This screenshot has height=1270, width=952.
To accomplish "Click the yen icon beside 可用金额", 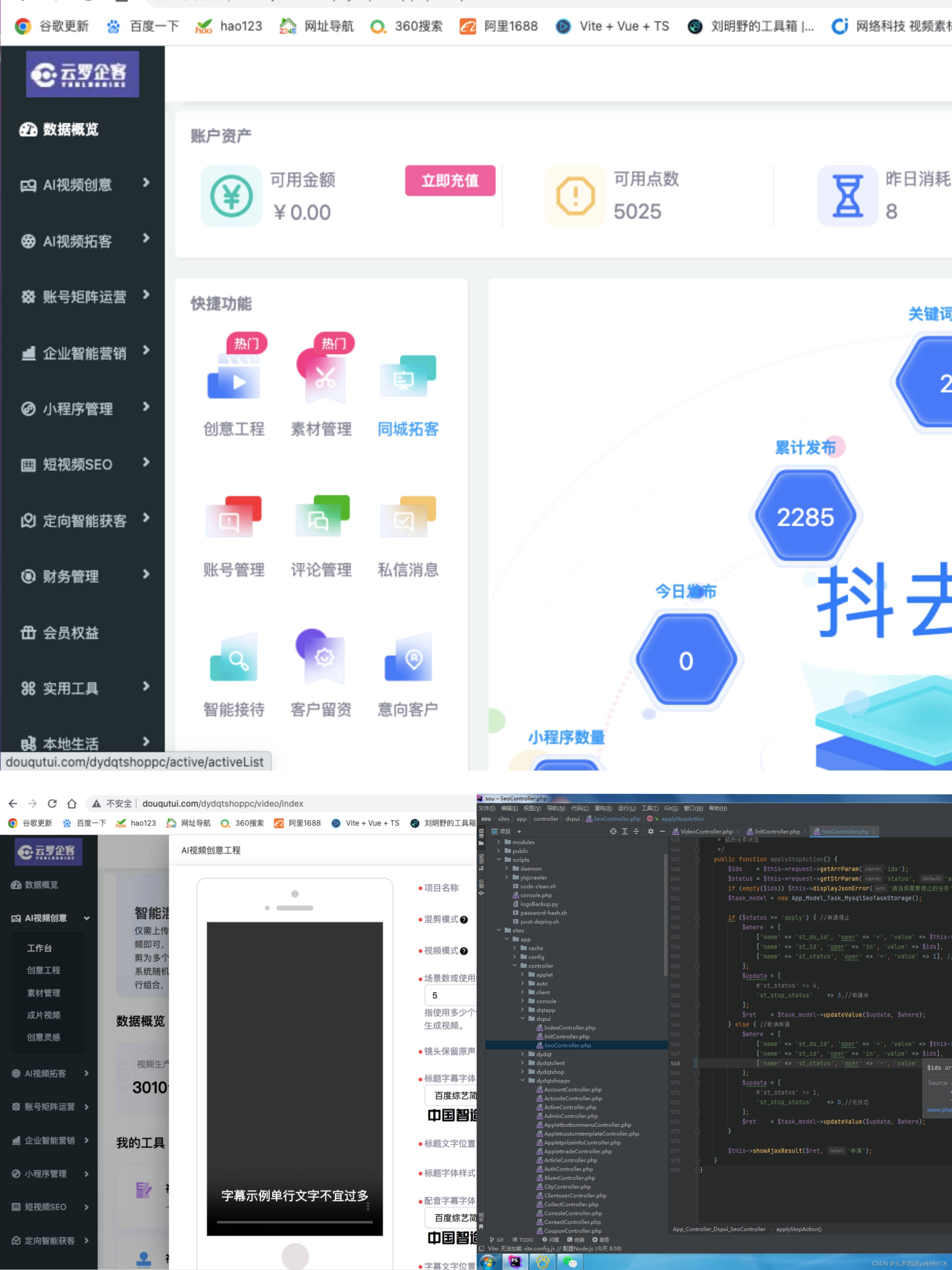I will click(231, 196).
